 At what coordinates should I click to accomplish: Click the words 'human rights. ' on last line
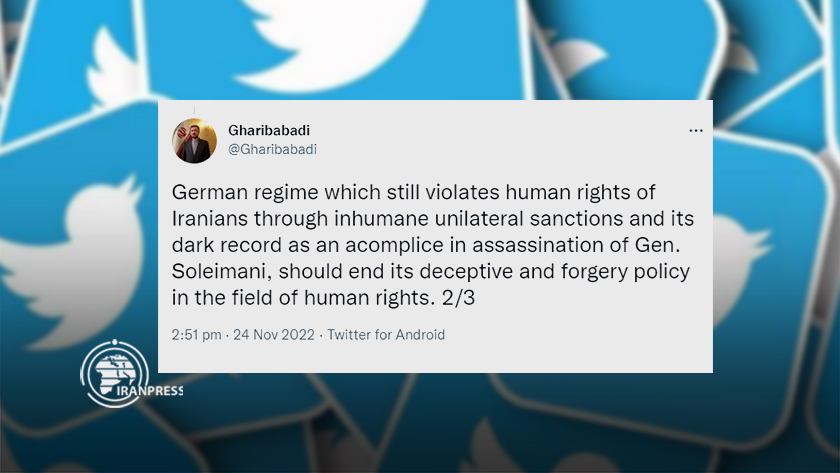[370, 298]
